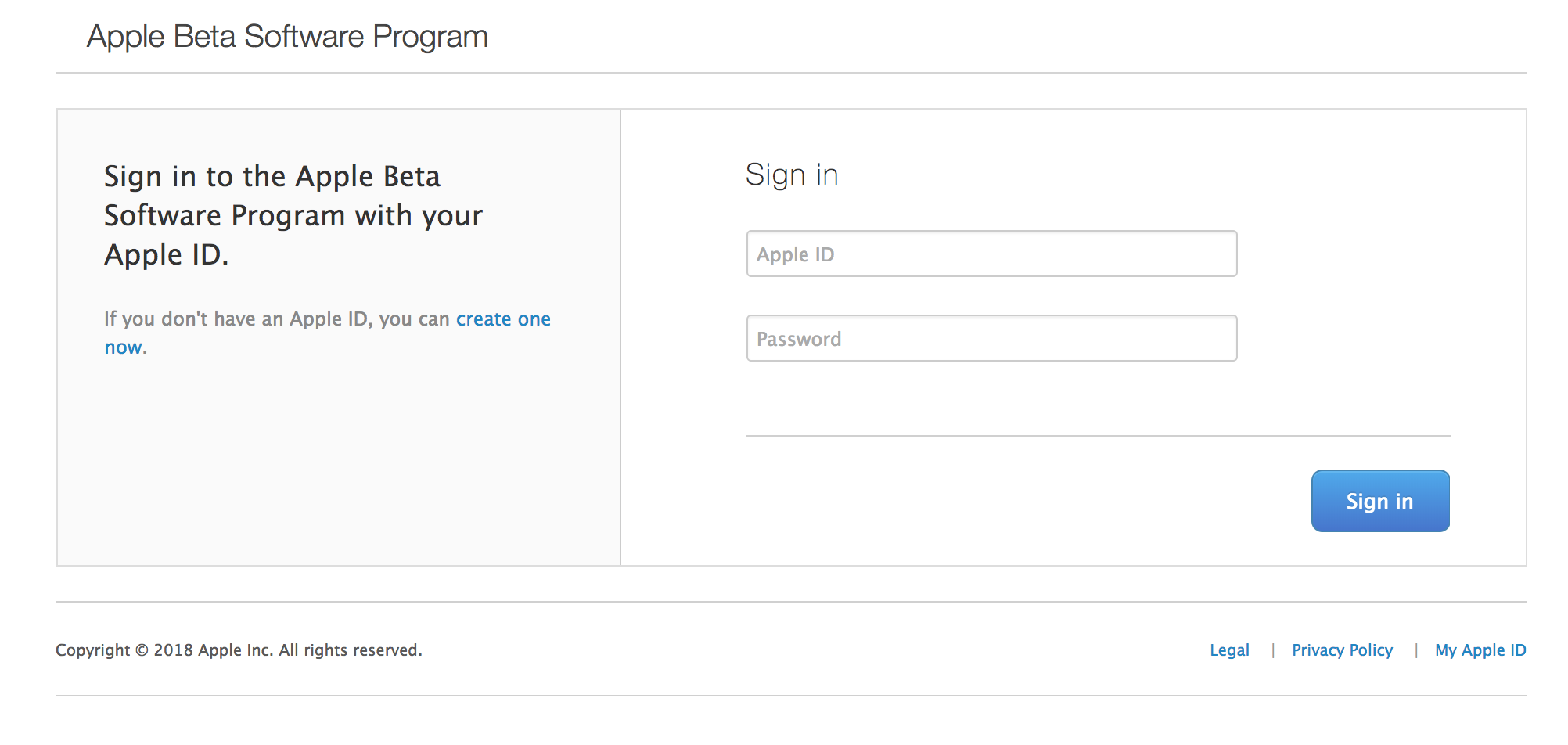The width and height of the screenshot is (1568, 745).
Task: Click the Apple Beta Software Program header title
Action: pyautogui.click(x=287, y=37)
